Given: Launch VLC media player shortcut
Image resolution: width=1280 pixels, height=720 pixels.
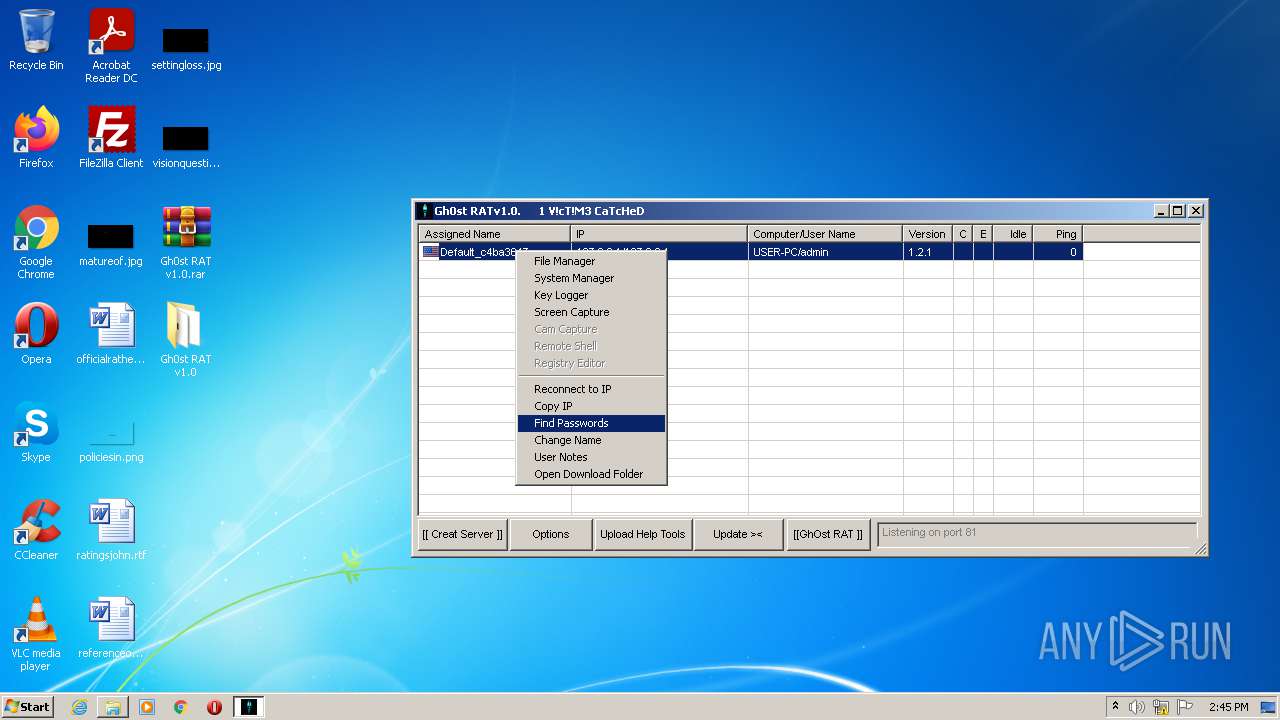Looking at the screenshot, I should pos(36,634).
